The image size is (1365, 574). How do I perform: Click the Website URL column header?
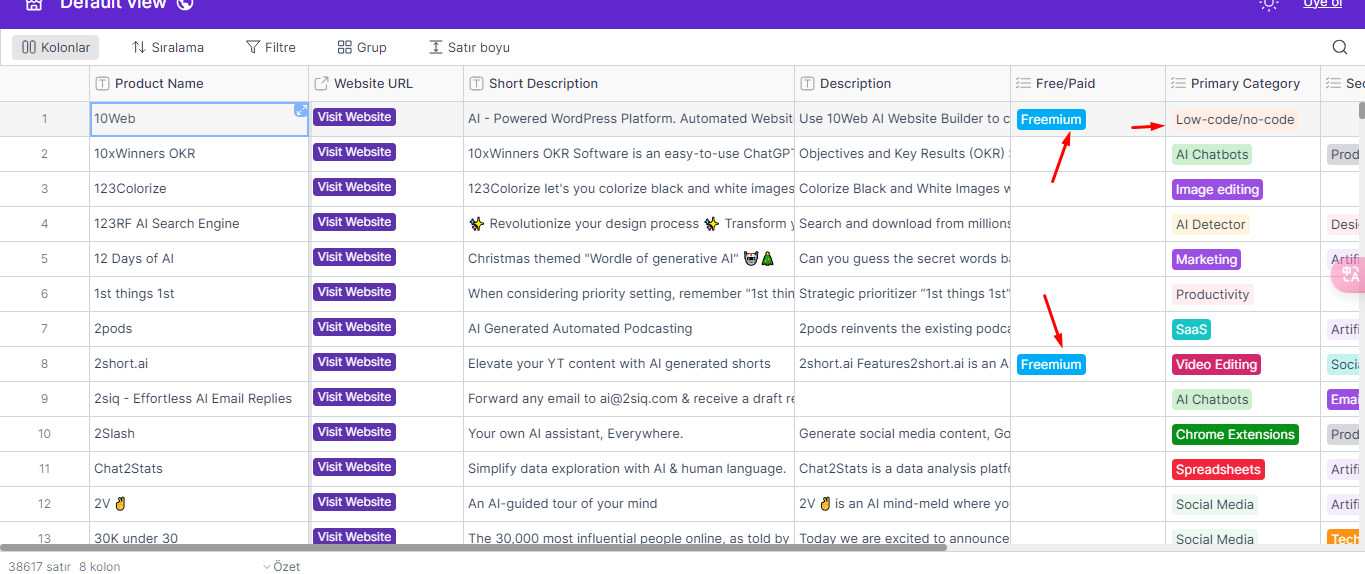386,83
